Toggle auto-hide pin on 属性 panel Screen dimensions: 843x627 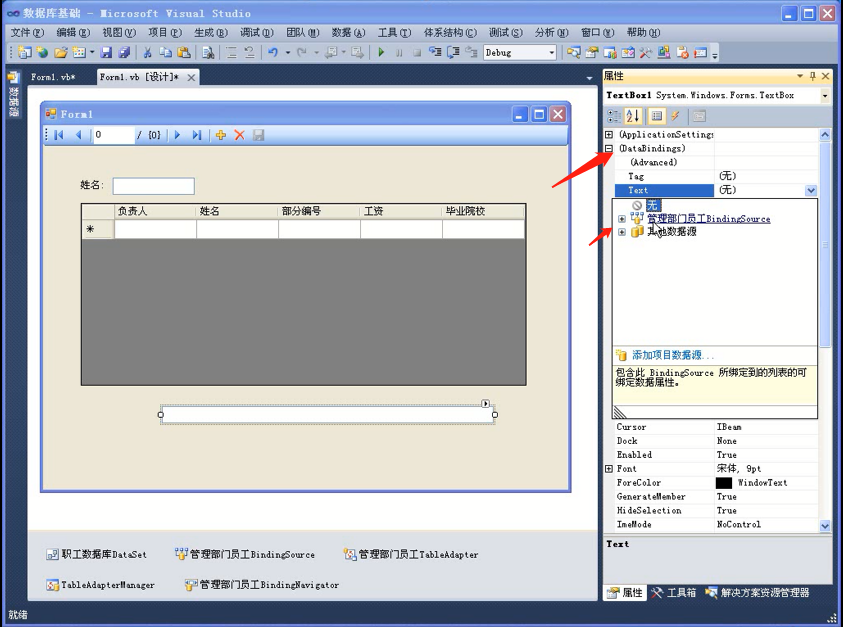[812, 76]
